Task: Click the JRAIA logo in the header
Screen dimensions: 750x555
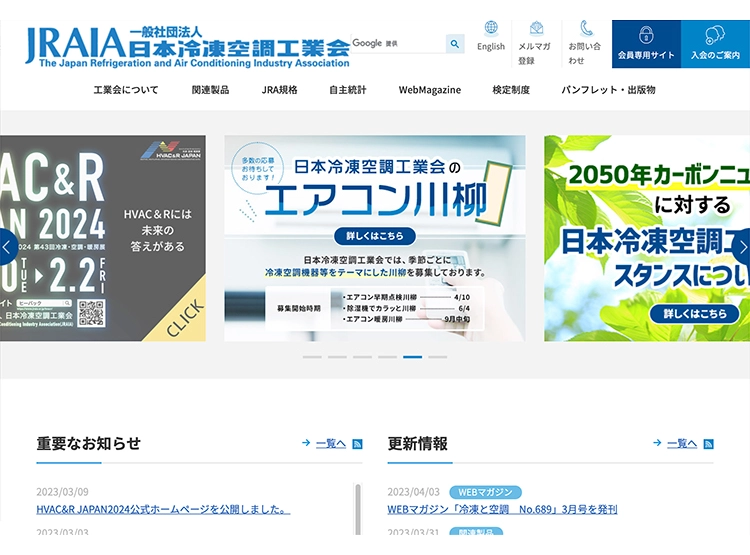Action: coord(188,46)
